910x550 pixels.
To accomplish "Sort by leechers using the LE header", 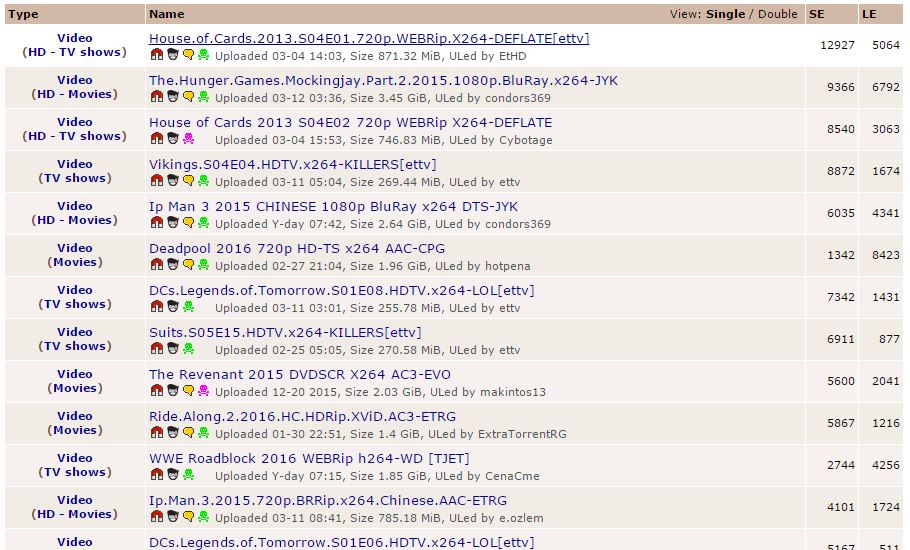I will point(869,15).
